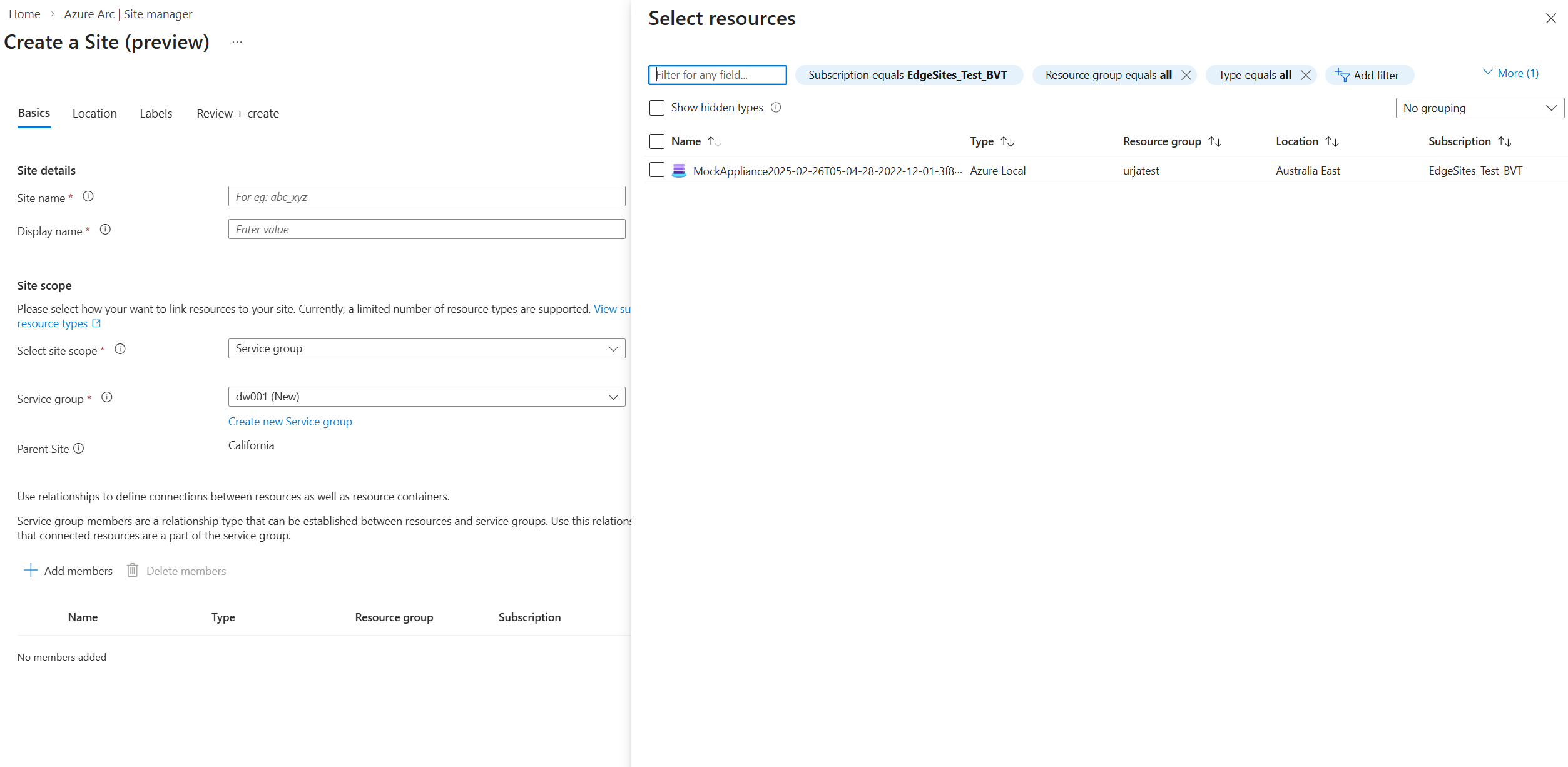Image resolution: width=1568 pixels, height=767 pixels.
Task: Click Subscription equals EdgeSites_Test_BVT filter pill
Action: [909, 75]
